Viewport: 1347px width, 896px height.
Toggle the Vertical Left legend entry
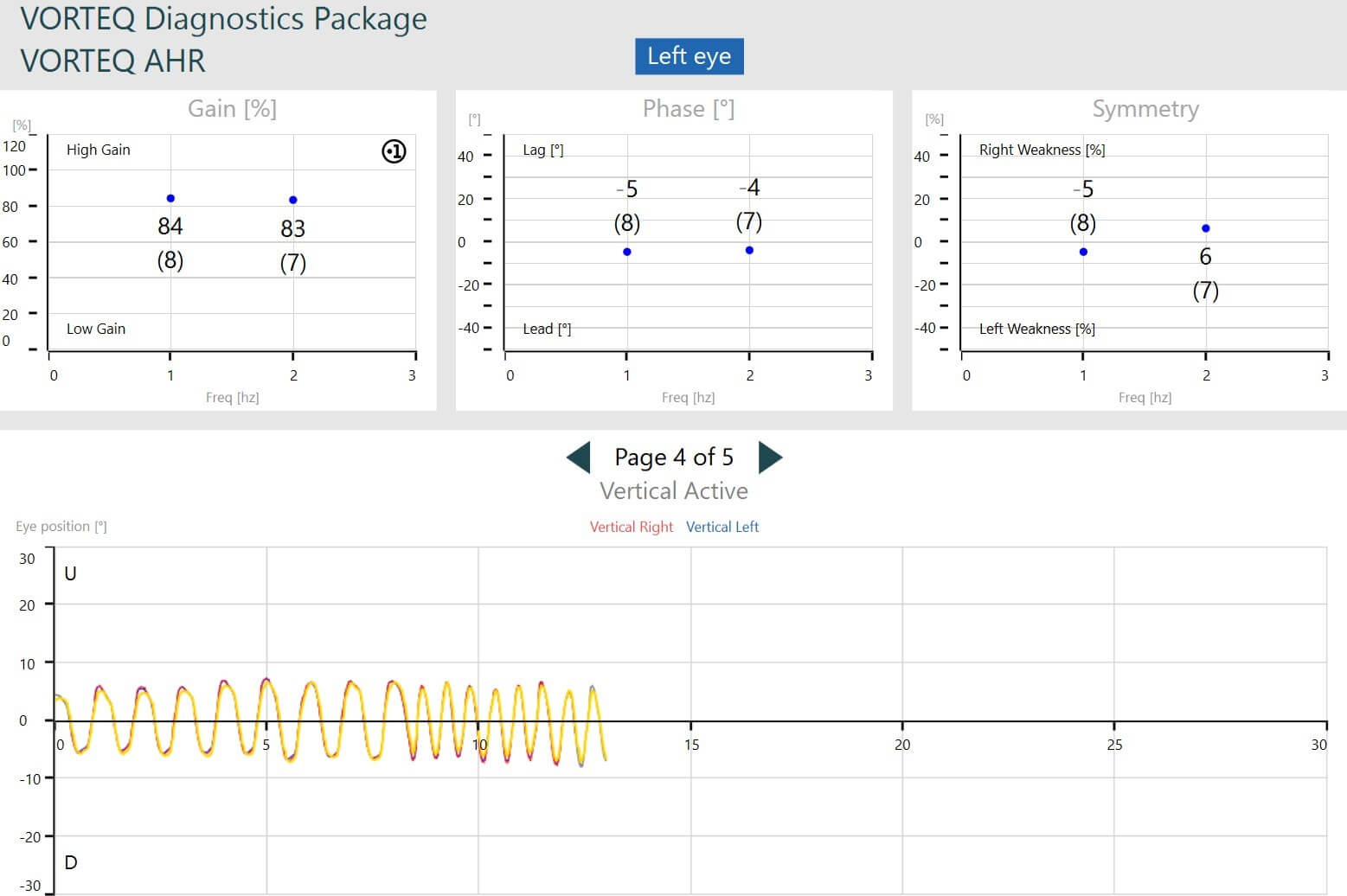722,527
